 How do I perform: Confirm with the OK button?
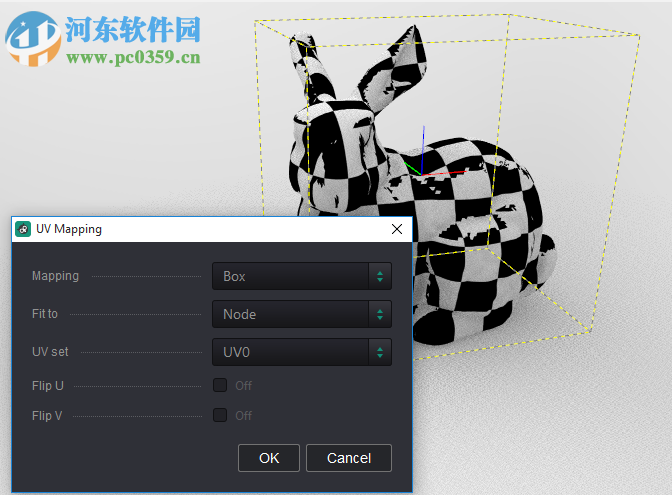point(269,458)
